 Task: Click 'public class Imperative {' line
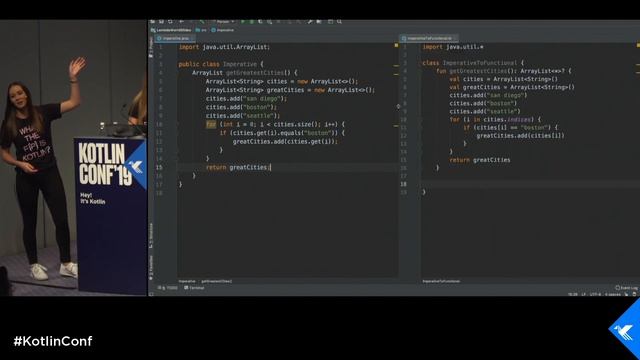221,64
